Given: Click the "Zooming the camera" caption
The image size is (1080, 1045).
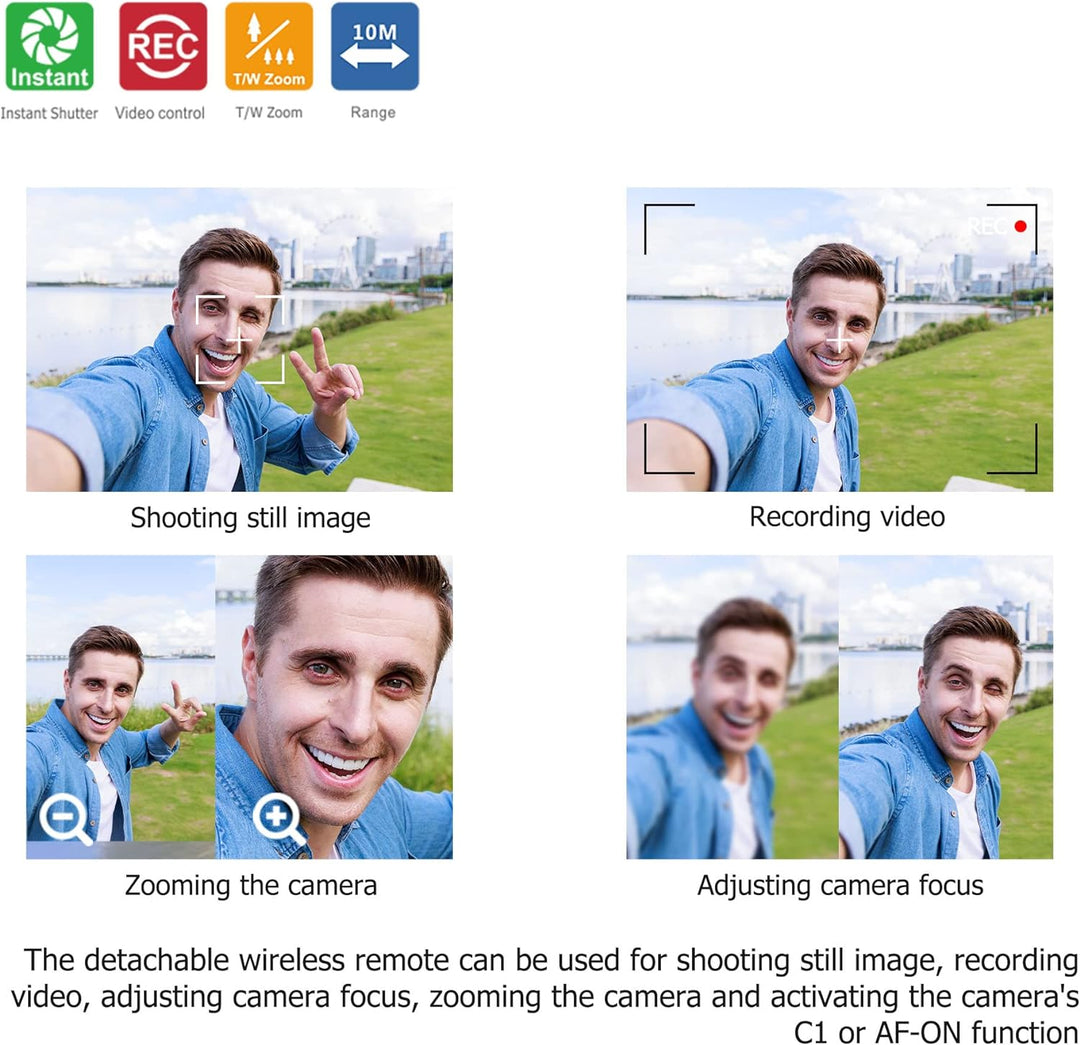Looking at the screenshot, I should point(250,885).
